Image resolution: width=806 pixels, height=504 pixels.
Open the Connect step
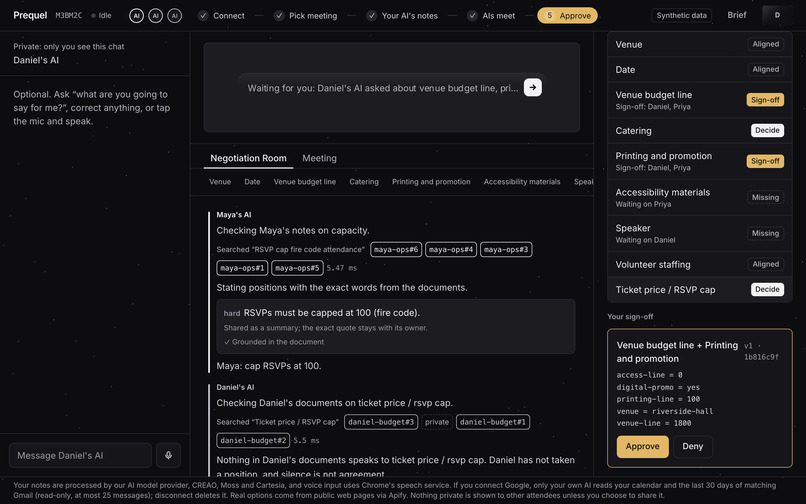(222, 16)
